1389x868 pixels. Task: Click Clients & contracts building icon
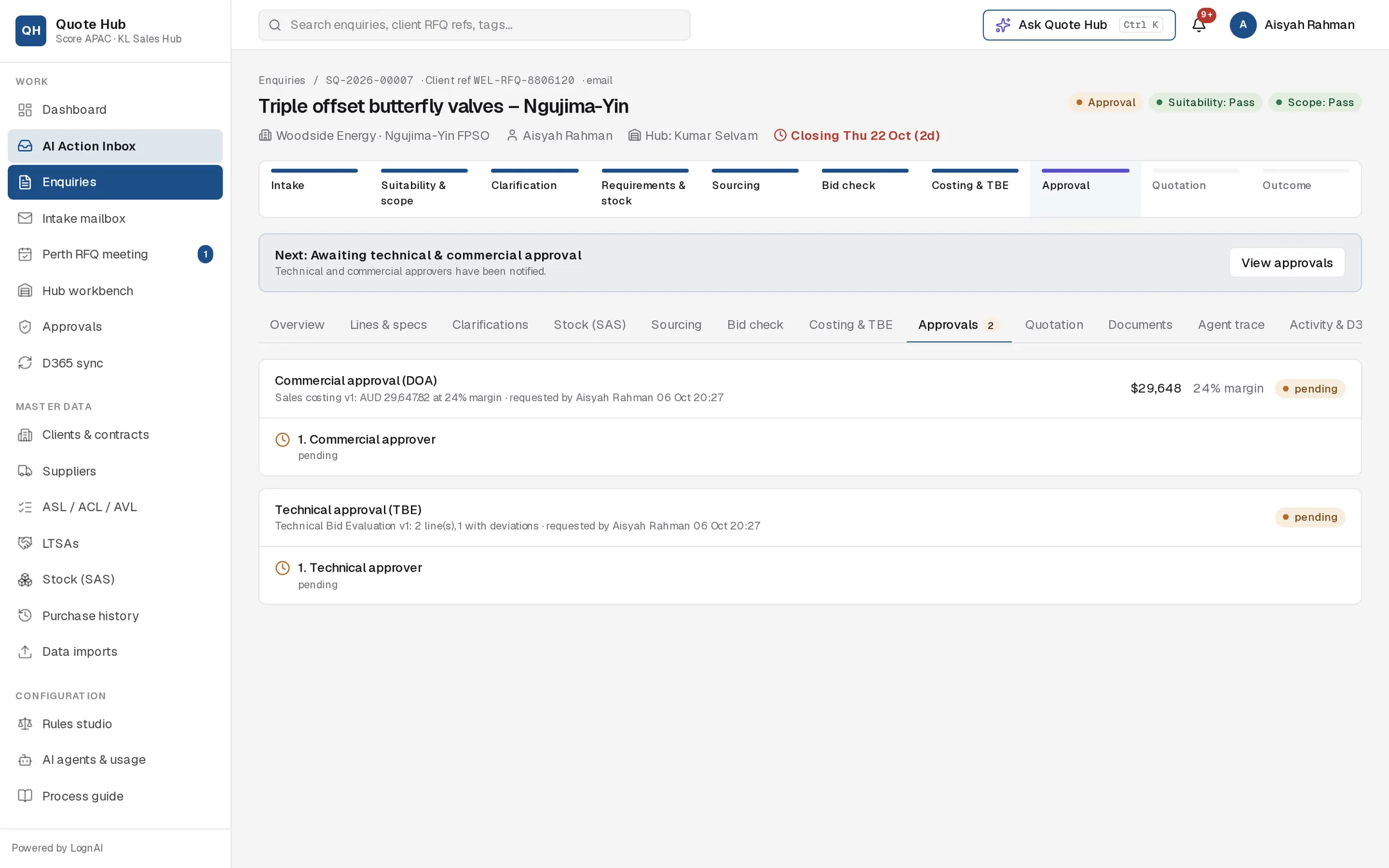coord(25,435)
